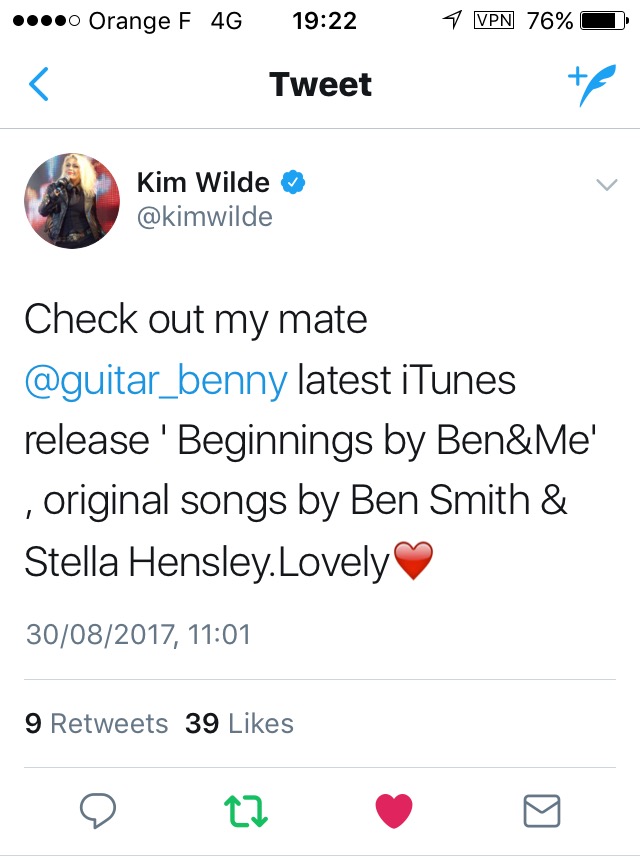The height and width of the screenshot is (867, 640).
Task: Tap the Tweet header title
Action: [320, 85]
